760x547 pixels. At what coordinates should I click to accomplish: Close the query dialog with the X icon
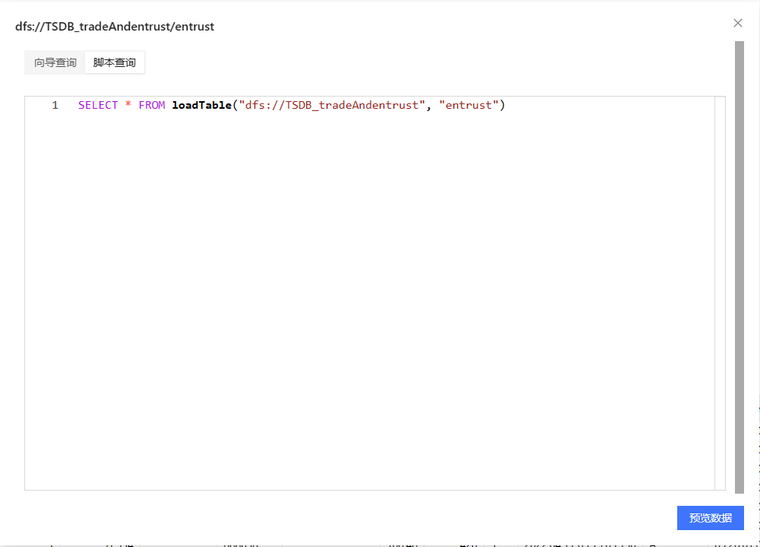[x=738, y=23]
